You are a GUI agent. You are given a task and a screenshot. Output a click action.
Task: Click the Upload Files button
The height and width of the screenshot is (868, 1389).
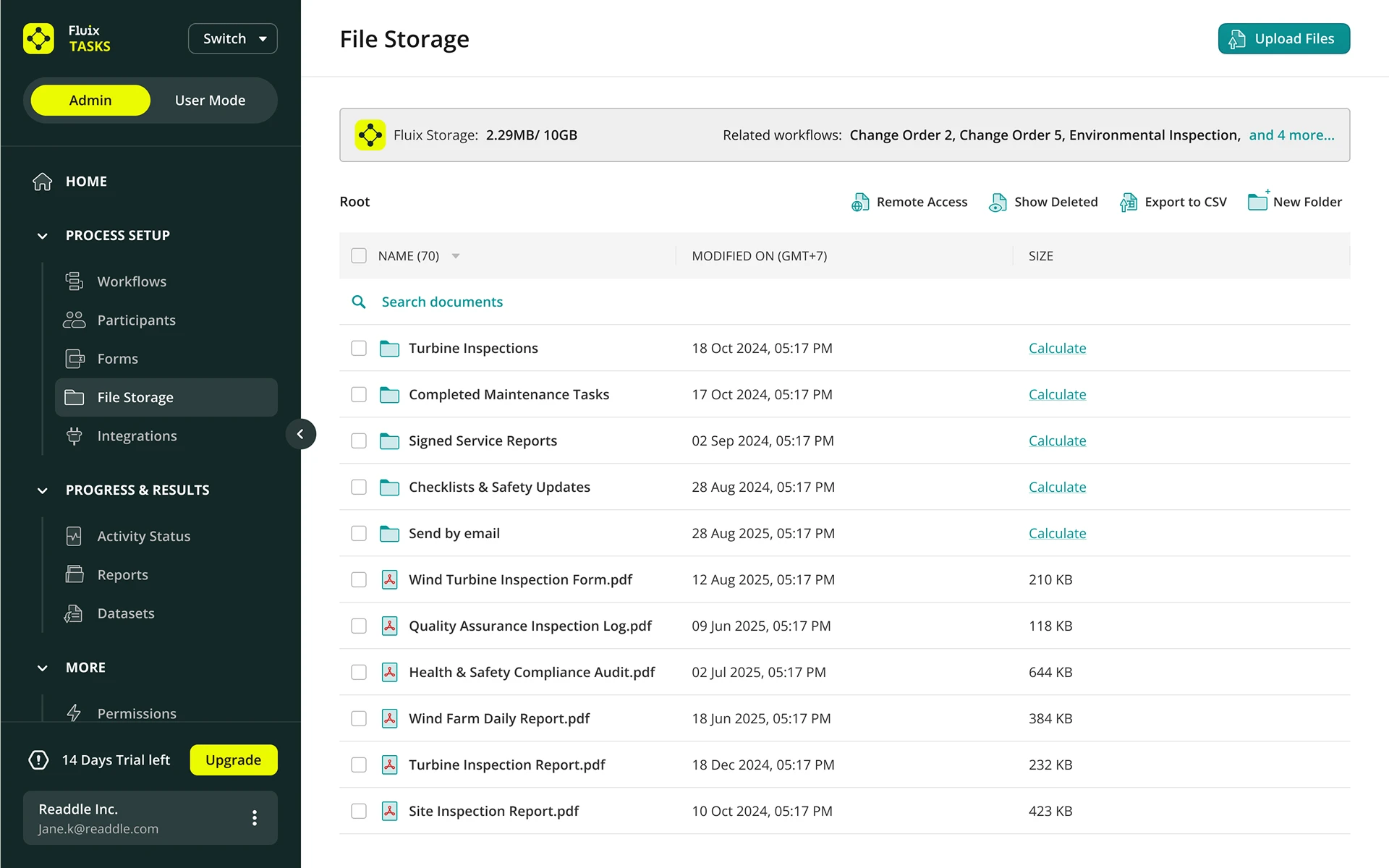[x=1283, y=39]
